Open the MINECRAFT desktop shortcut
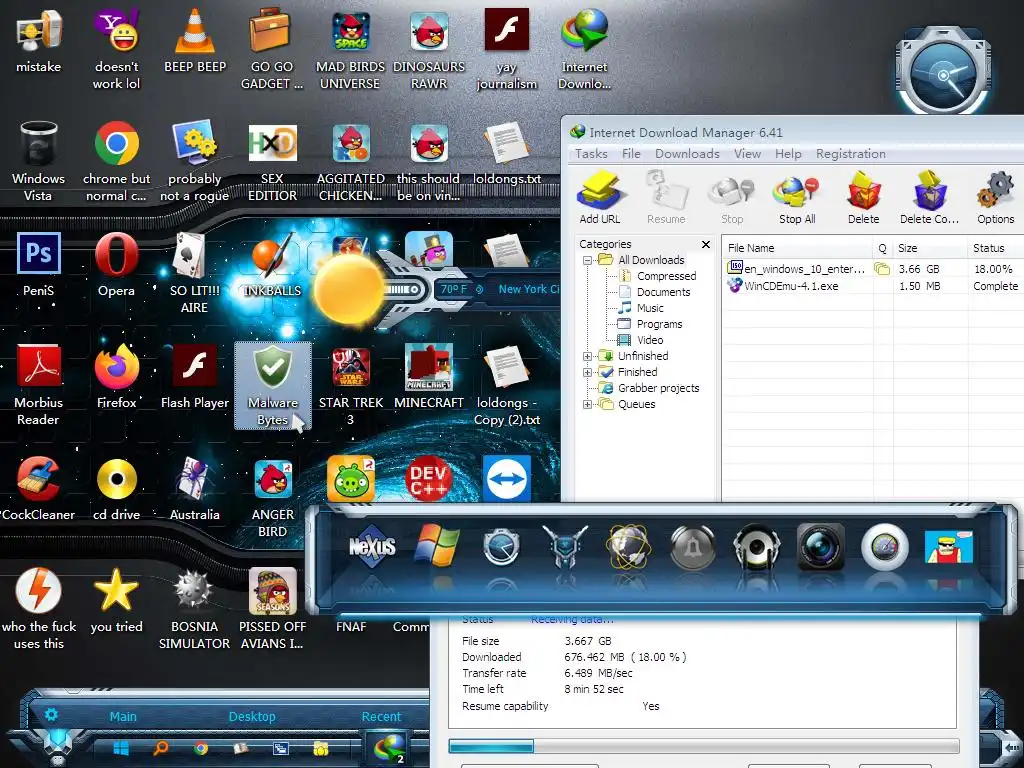1024x768 pixels. click(x=428, y=377)
